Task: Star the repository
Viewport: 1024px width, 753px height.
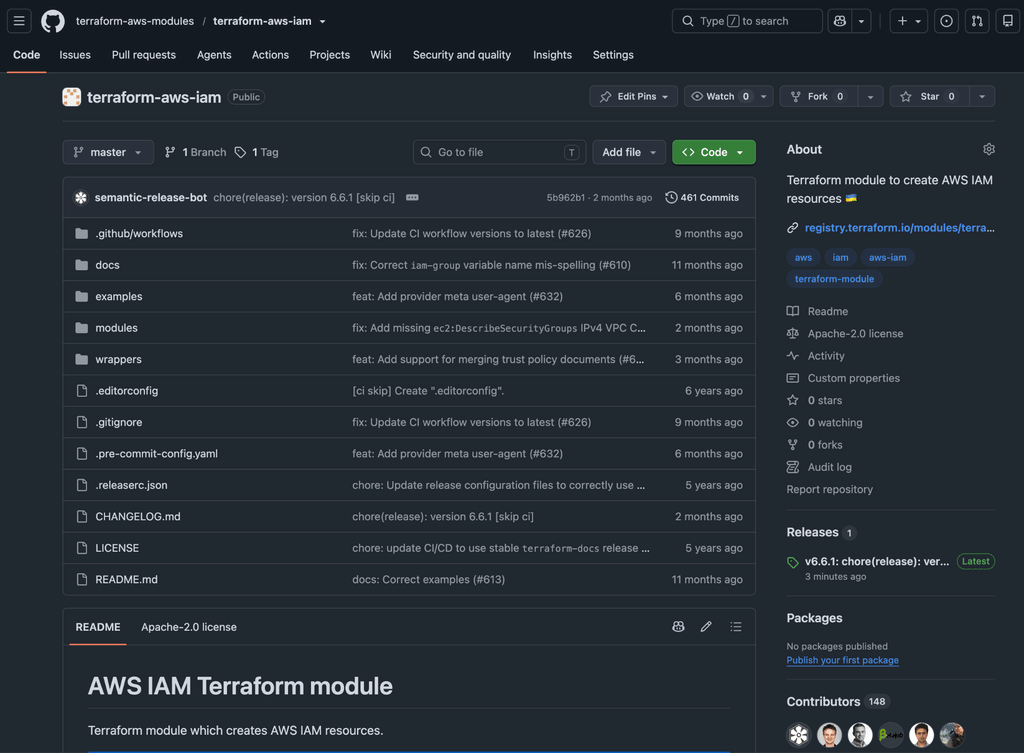Action: click(930, 97)
